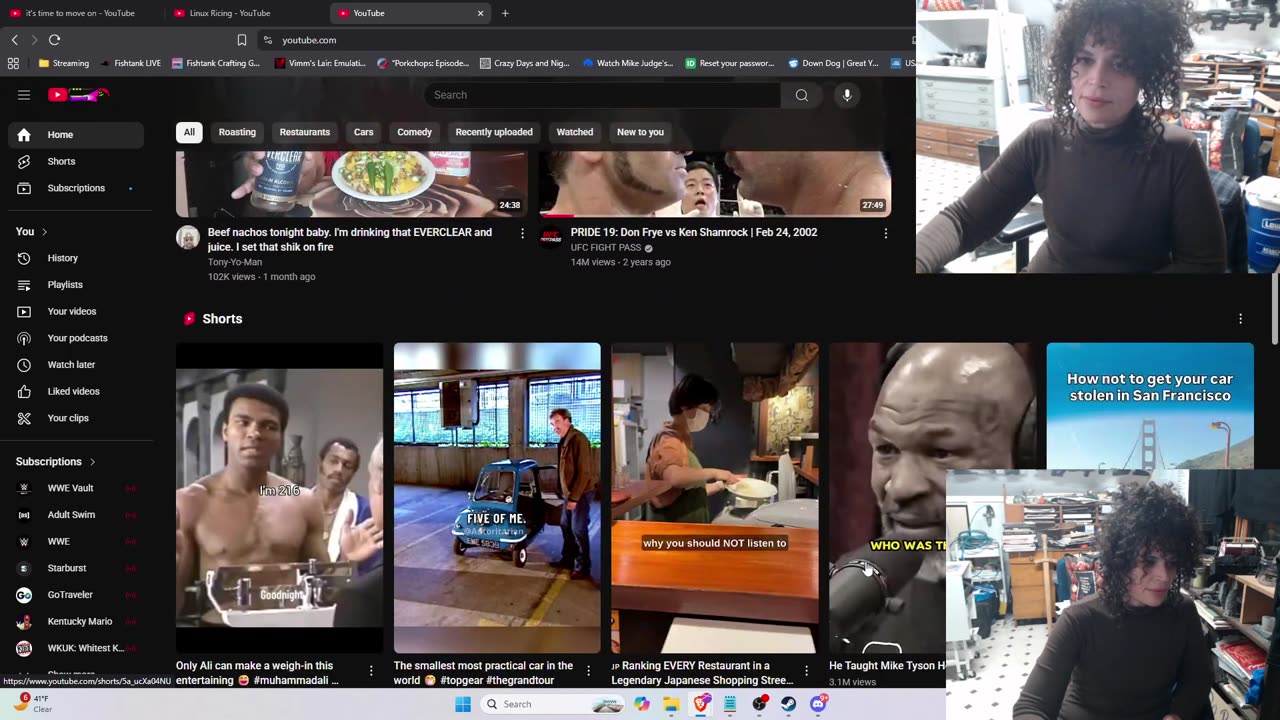
Task: Activate voice search microphone
Action: 847,95
